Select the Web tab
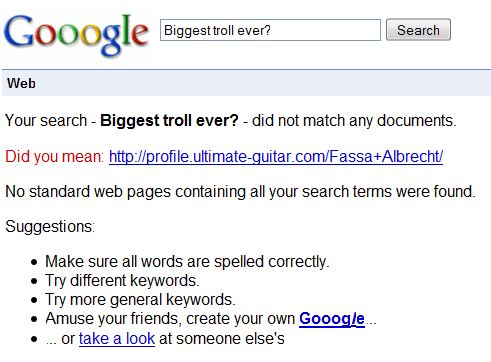The image size is (491, 362). pyautogui.click(x=21, y=83)
